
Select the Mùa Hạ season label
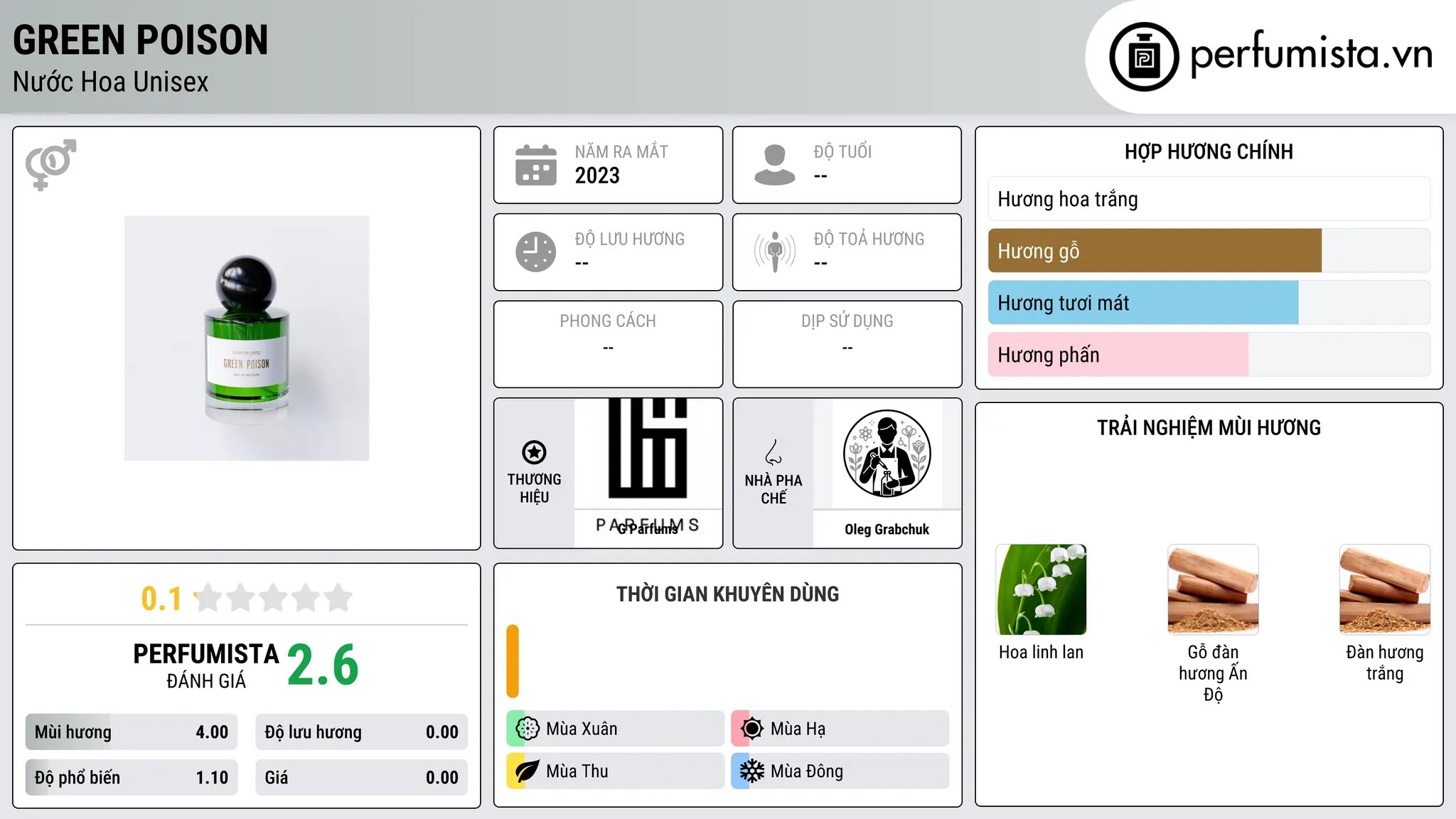coord(798,729)
